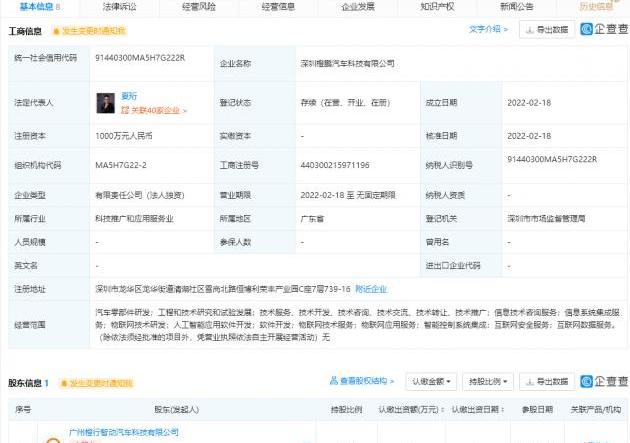Select the credit code 91440300MA5H7G222R
This screenshot has height=443, width=630.
point(140,58)
